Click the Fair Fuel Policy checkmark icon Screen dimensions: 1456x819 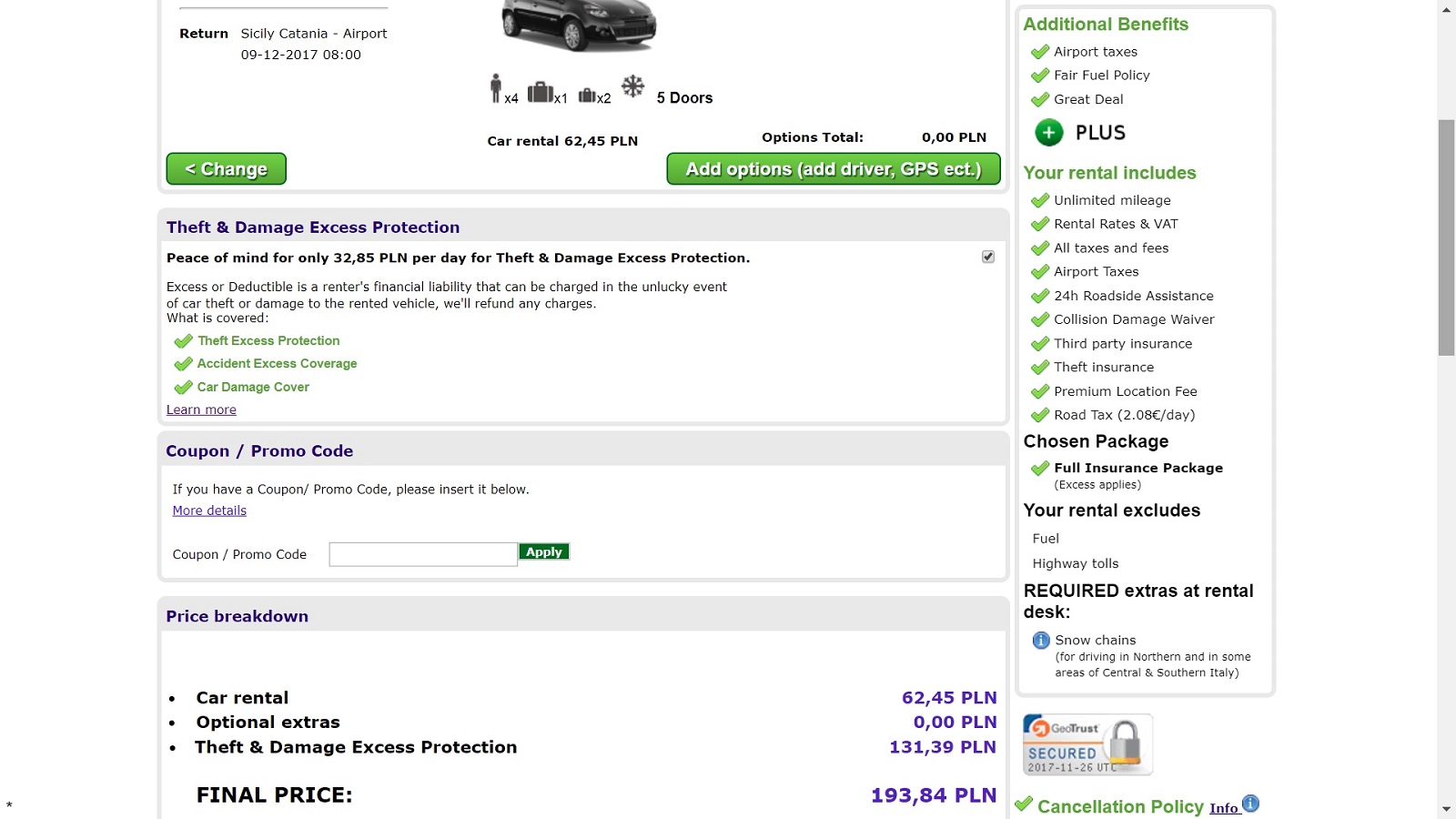tap(1040, 76)
